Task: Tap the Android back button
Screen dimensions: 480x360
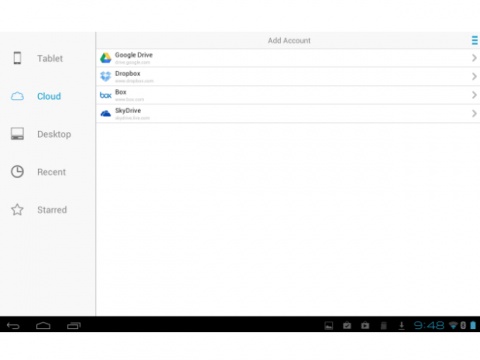Action: 13,326
